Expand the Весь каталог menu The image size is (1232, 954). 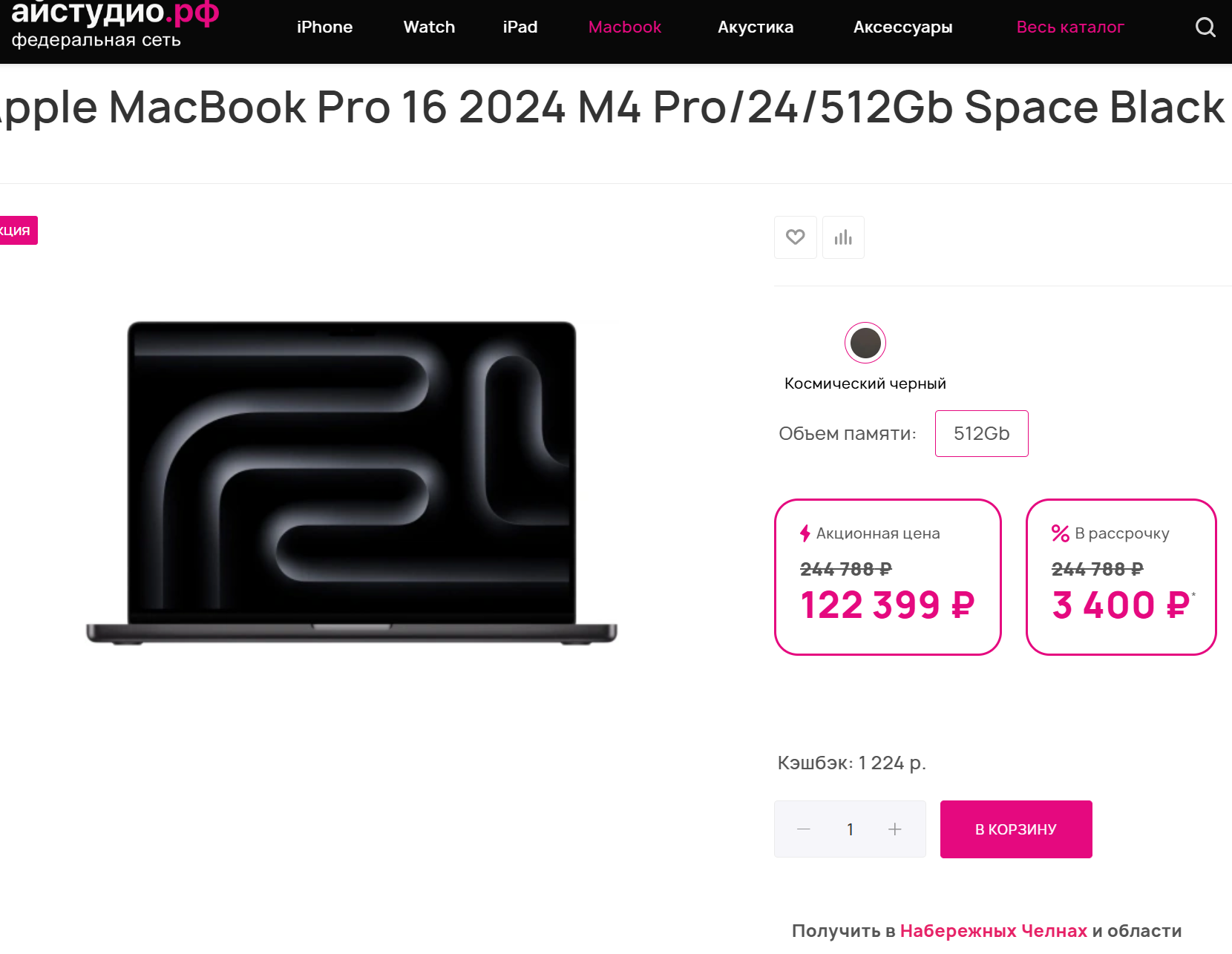tap(1070, 27)
